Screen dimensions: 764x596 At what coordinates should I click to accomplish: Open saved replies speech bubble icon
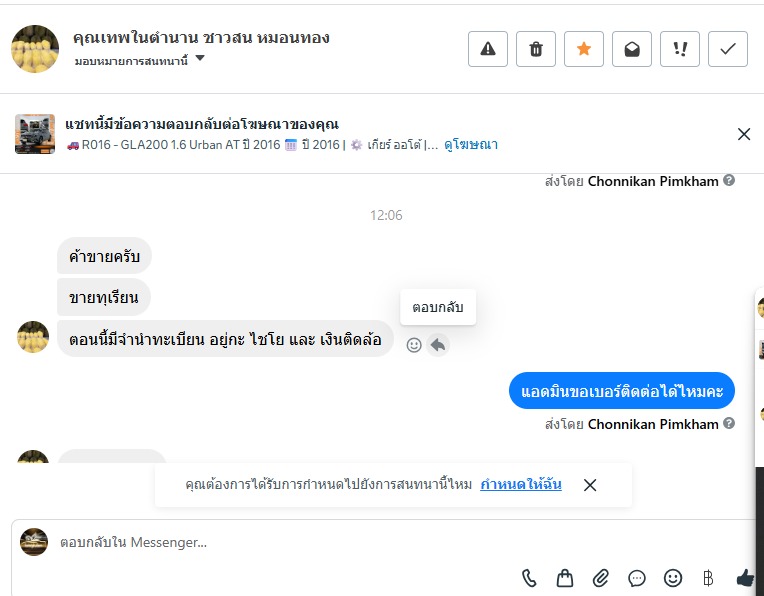(637, 578)
